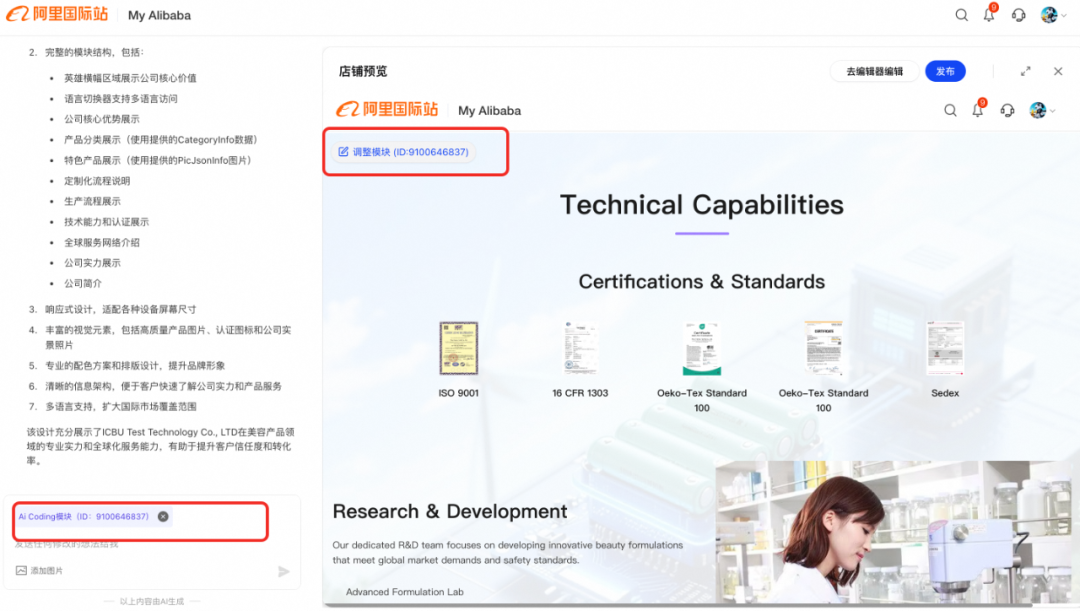Click Alibaba logo inside the preview
Screen dimensions: 1080x611
click(x=387, y=110)
